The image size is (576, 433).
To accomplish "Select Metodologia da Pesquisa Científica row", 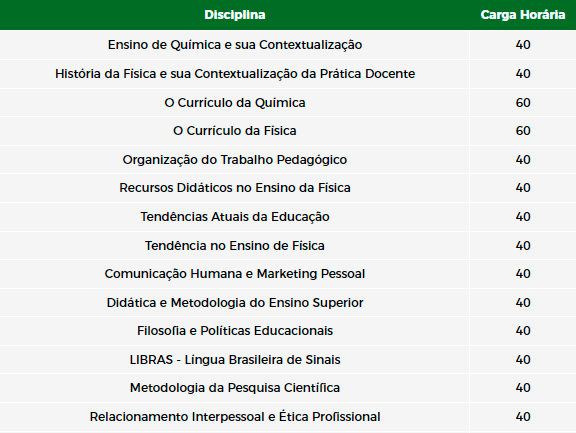I will click(x=288, y=388).
